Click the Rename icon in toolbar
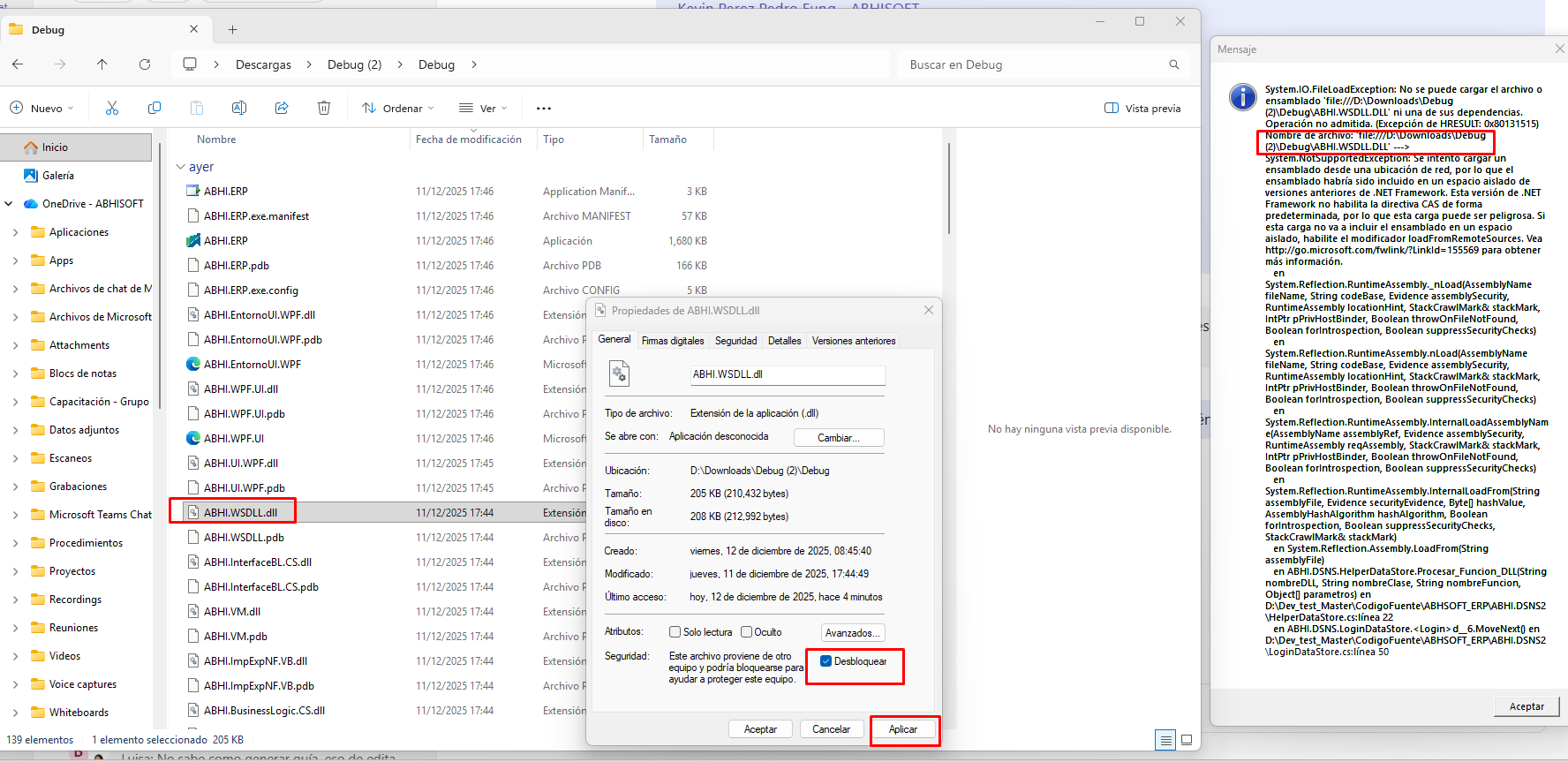Viewport: 1568px width, 762px height. point(238,108)
